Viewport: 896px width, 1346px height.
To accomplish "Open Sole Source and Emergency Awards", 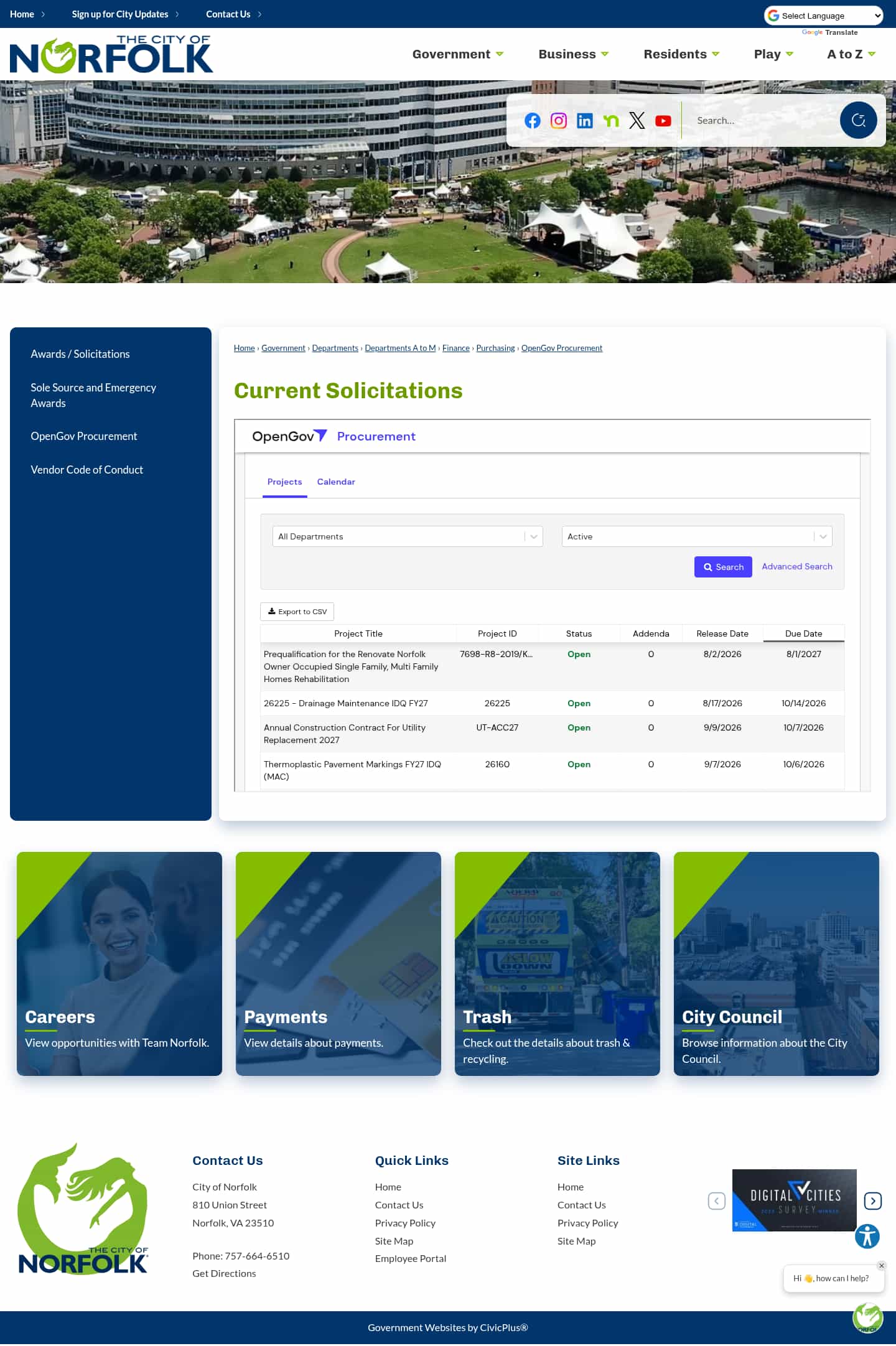I will pyautogui.click(x=93, y=395).
